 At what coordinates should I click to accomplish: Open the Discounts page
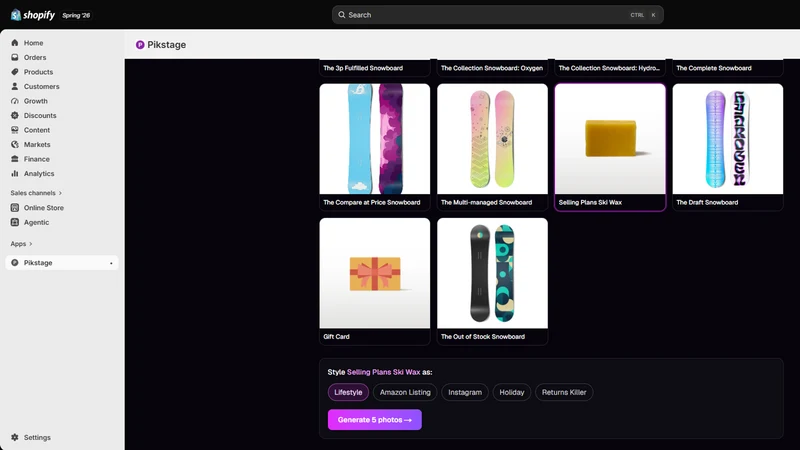pos(40,116)
